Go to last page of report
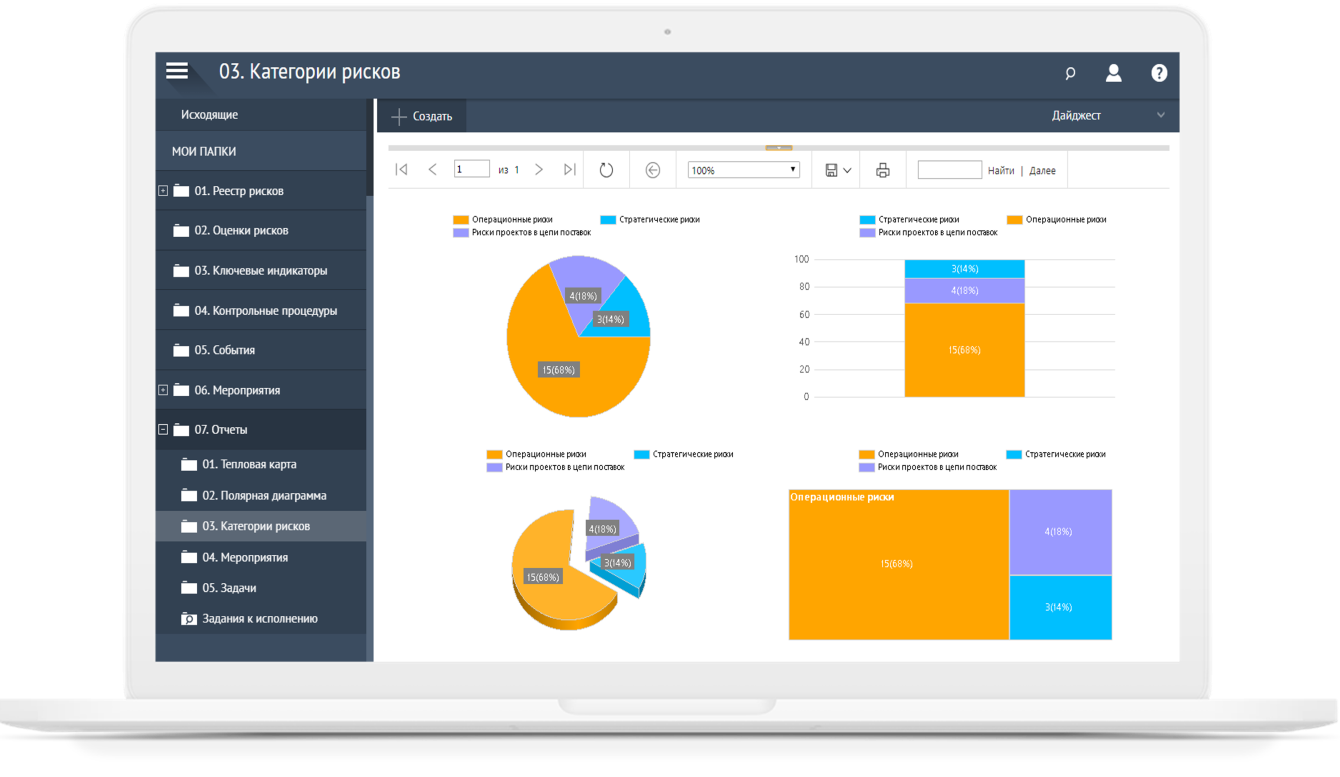This screenshot has height=777, width=1340. [569, 170]
